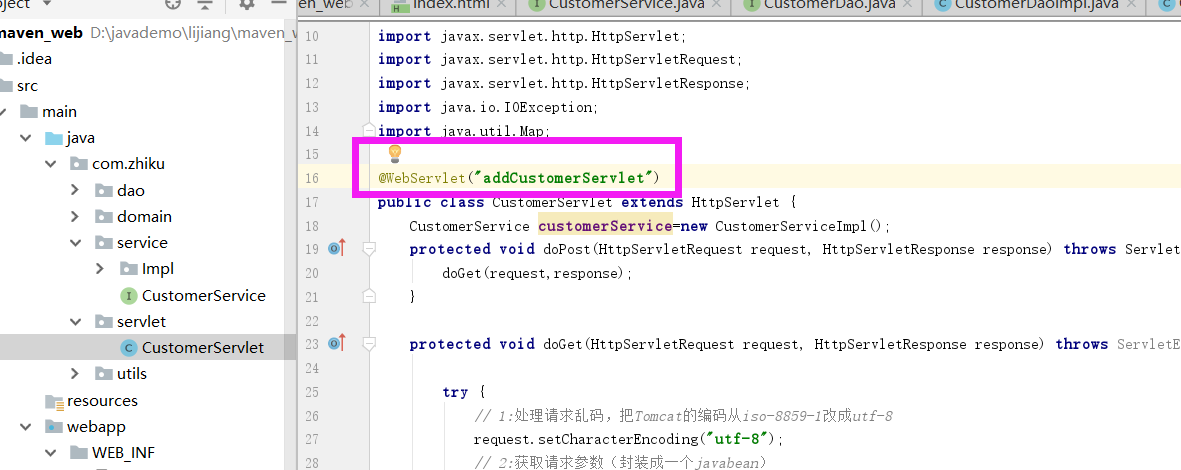The height and width of the screenshot is (470, 1181).
Task: Close the index.html editor tab
Action: [x=501, y=4]
